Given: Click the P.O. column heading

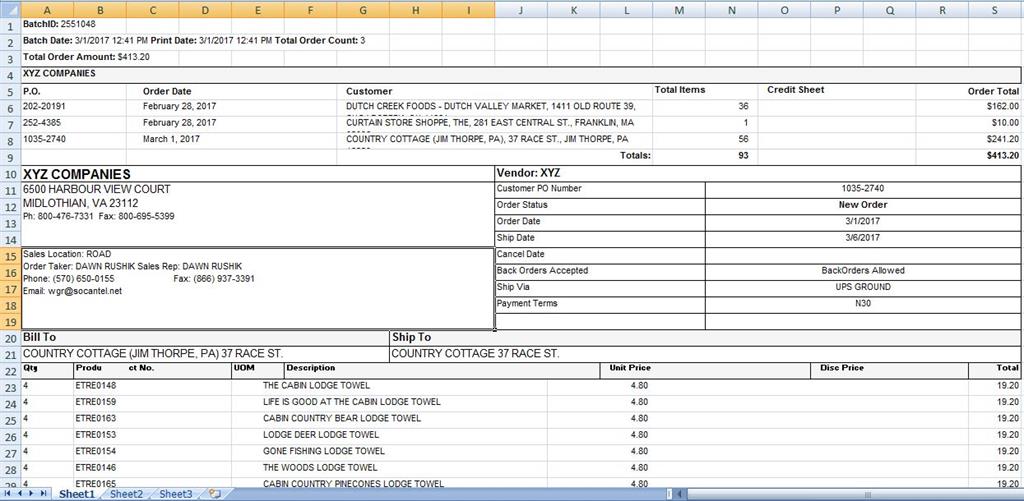Looking at the screenshot, I should [31, 91].
